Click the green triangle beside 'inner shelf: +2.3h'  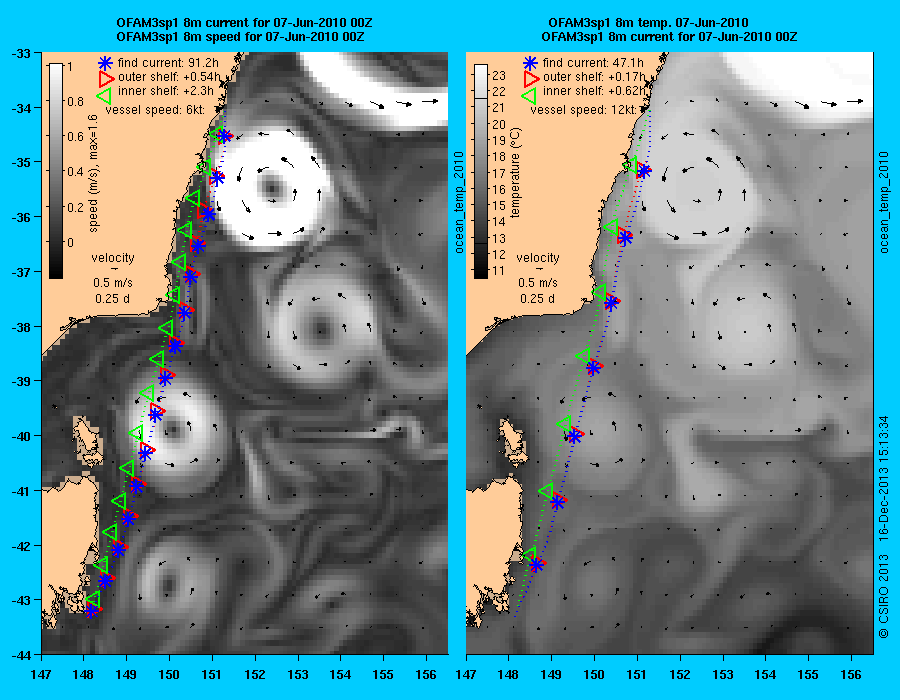click(x=104, y=95)
